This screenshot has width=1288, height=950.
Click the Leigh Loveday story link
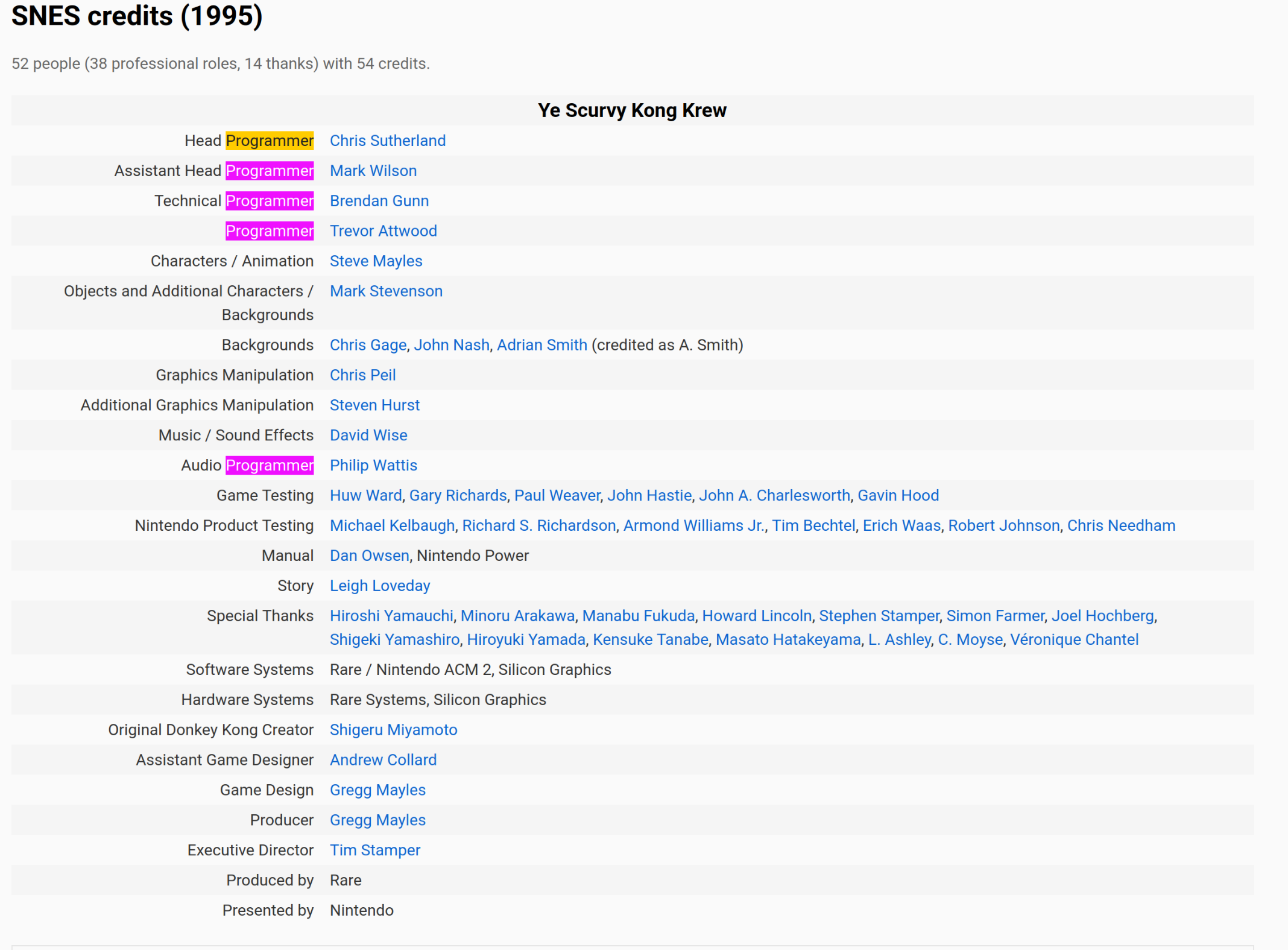pyautogui.click(x=379, y=586)
